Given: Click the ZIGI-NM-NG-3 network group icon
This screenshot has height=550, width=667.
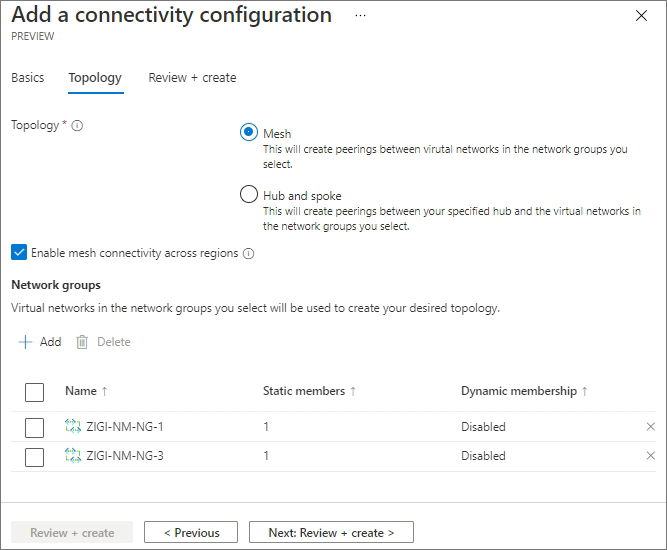Looking at the screenshot, I should point(72,456).
